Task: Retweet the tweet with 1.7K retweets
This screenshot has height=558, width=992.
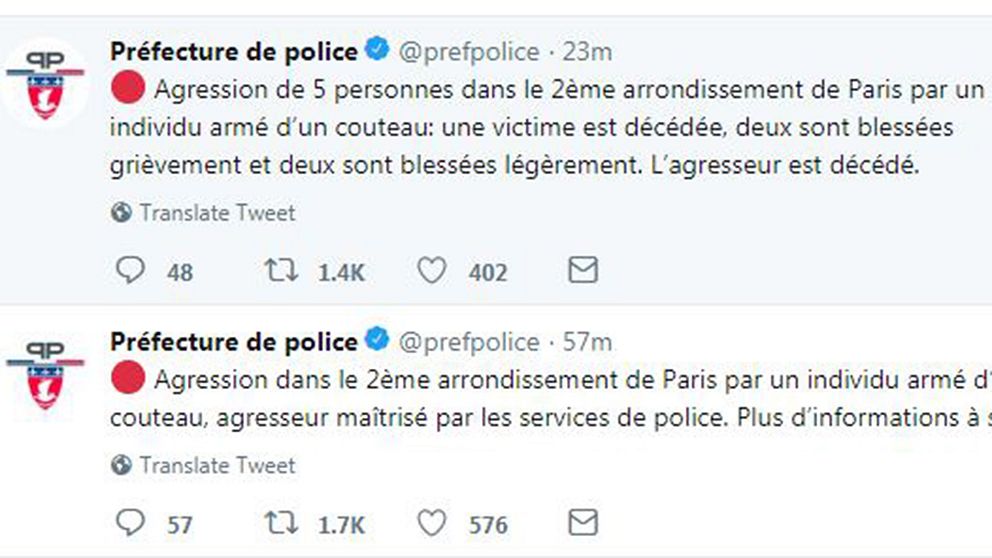Action: click(281, 523)
